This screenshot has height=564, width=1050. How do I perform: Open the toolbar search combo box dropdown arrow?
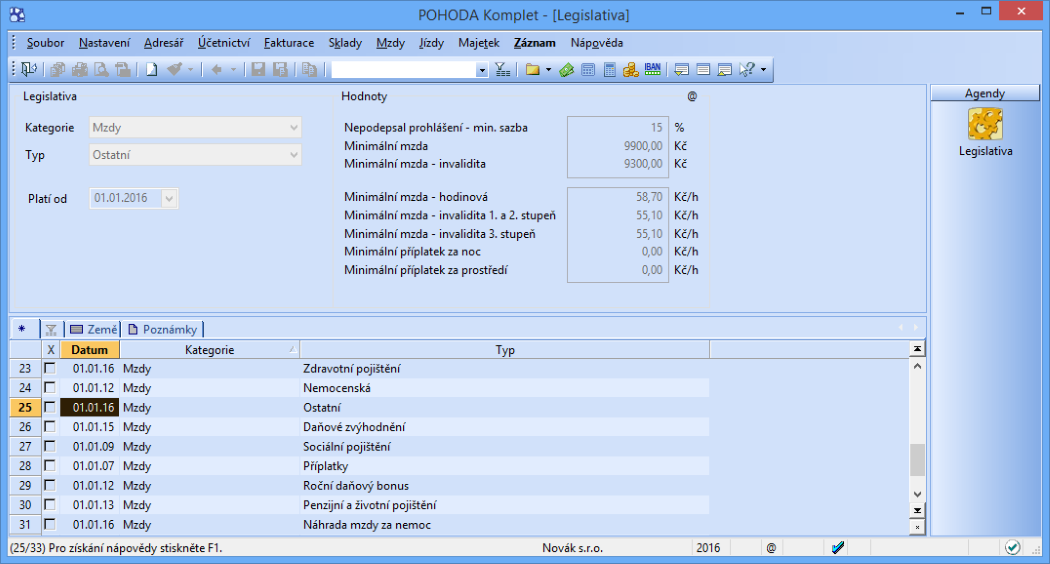tap(481, 70)
